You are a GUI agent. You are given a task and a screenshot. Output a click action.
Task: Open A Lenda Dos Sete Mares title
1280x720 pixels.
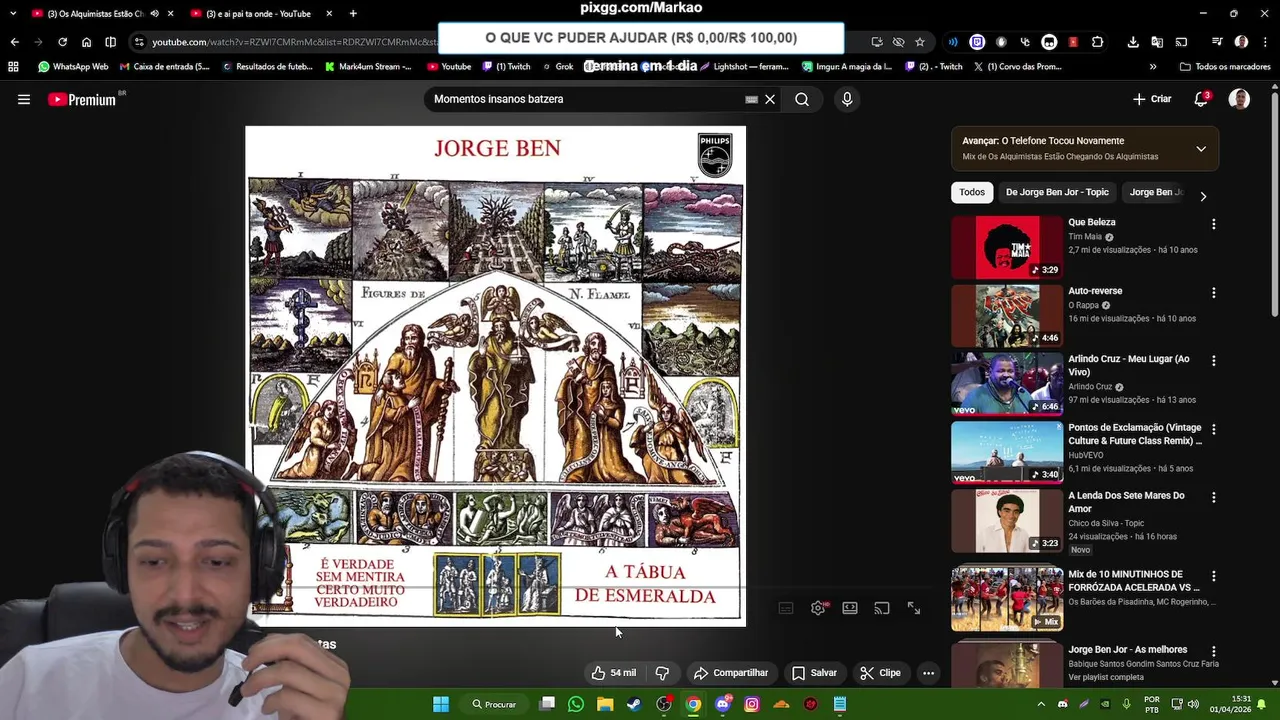coord(1126,501)
